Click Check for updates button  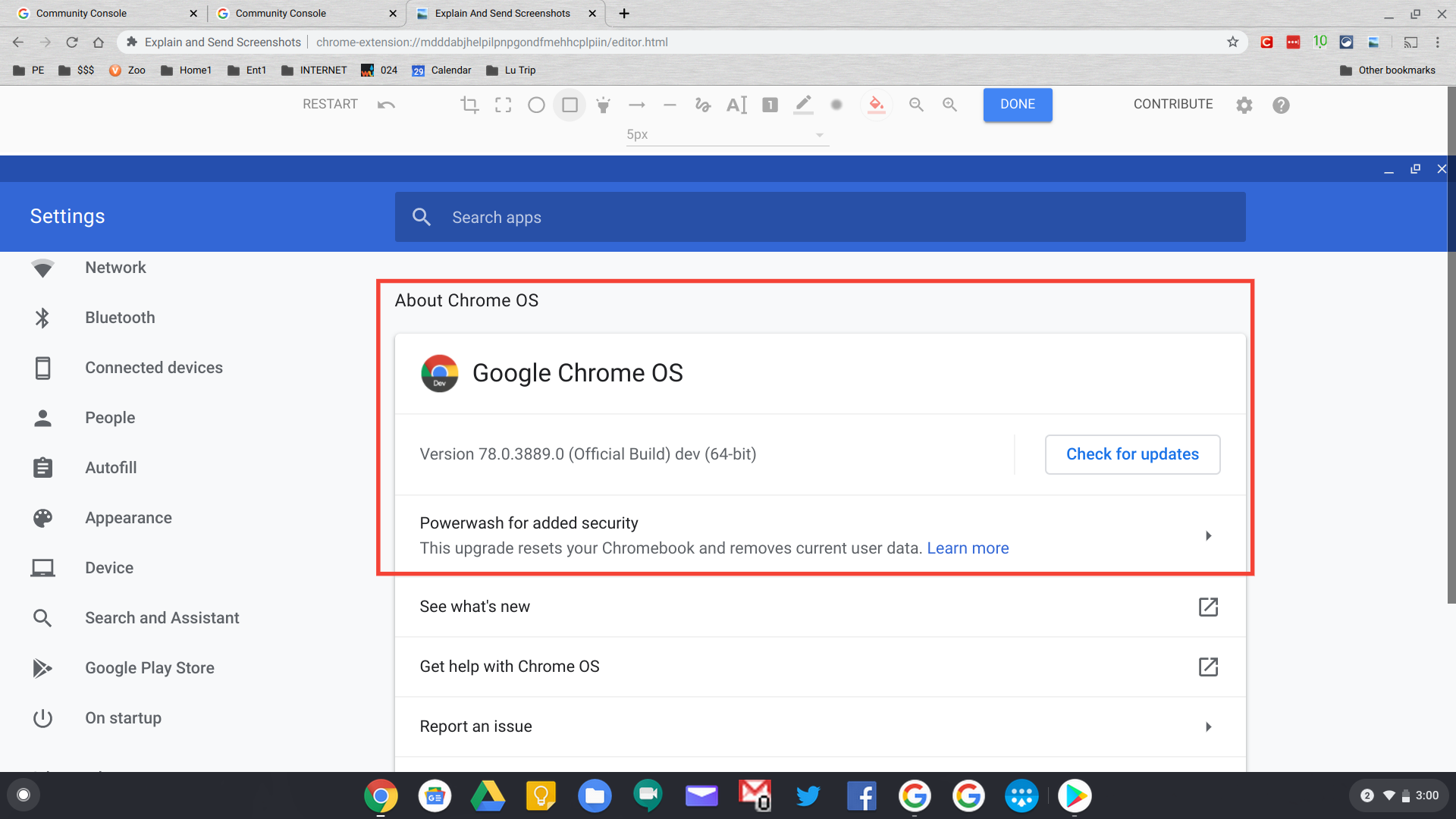point(1132,454)
